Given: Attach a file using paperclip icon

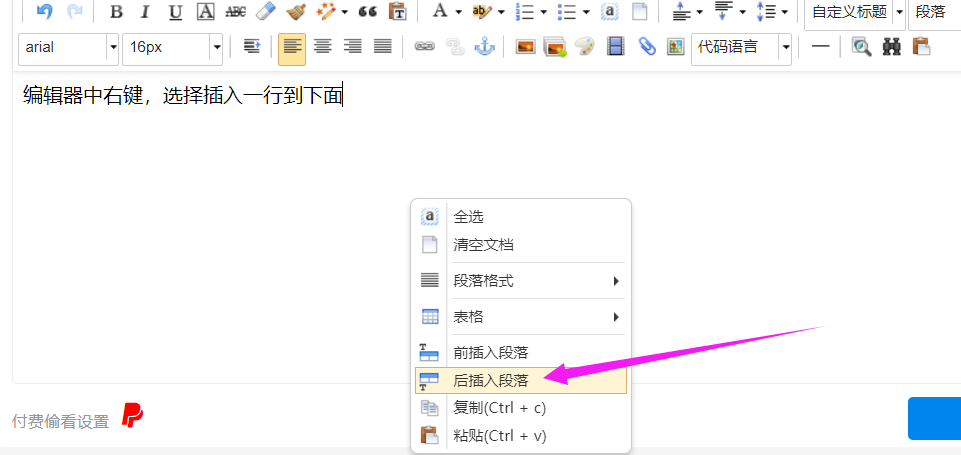Looking at the screenshot, I should coord(646,47).
